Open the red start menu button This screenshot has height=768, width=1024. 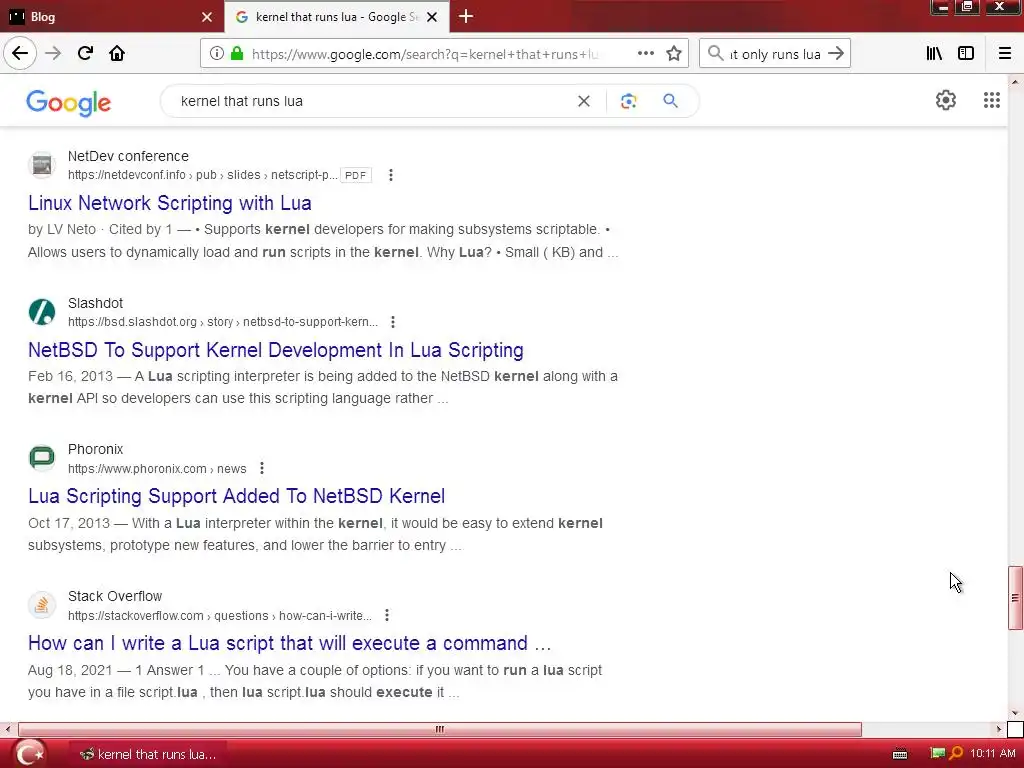pos(29,754)
